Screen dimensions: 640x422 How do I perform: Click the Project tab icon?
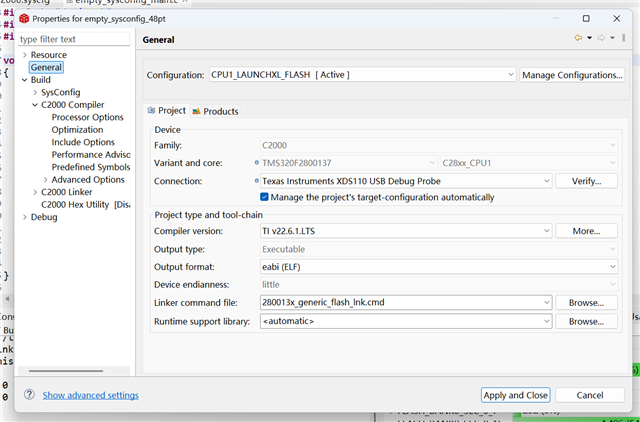coord(152,111)
